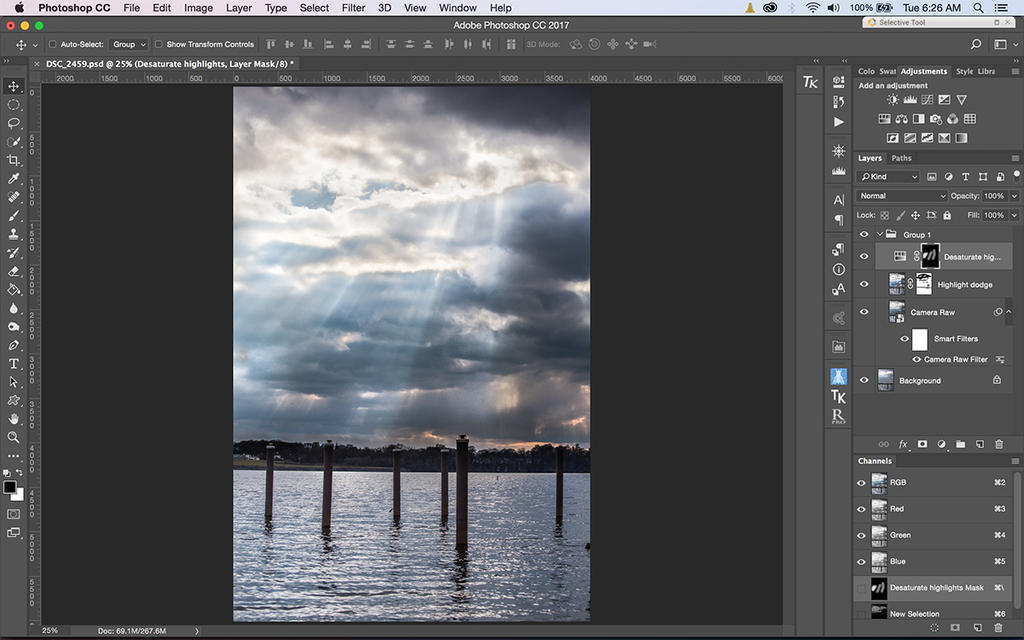Select the Horizontal Type tool
The width and height of the screenshot is (1024, 640).
point(14,363)
